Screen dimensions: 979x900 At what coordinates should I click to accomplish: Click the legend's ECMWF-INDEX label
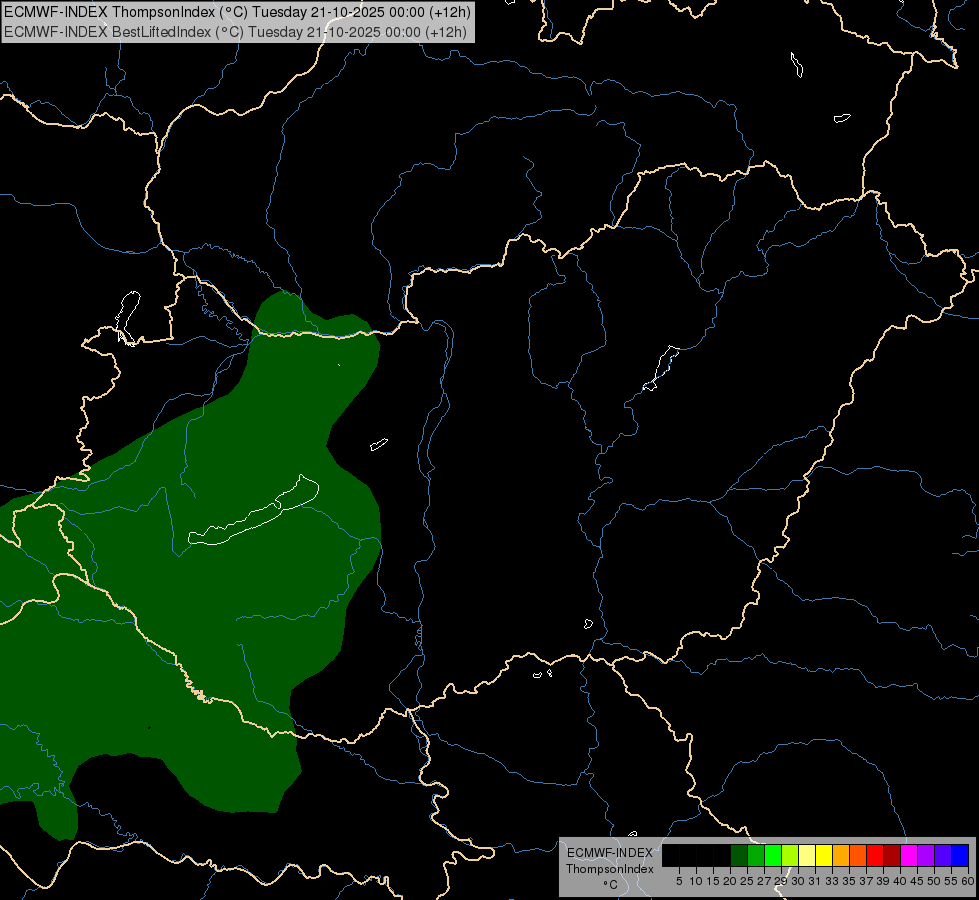tap(609, 853)
